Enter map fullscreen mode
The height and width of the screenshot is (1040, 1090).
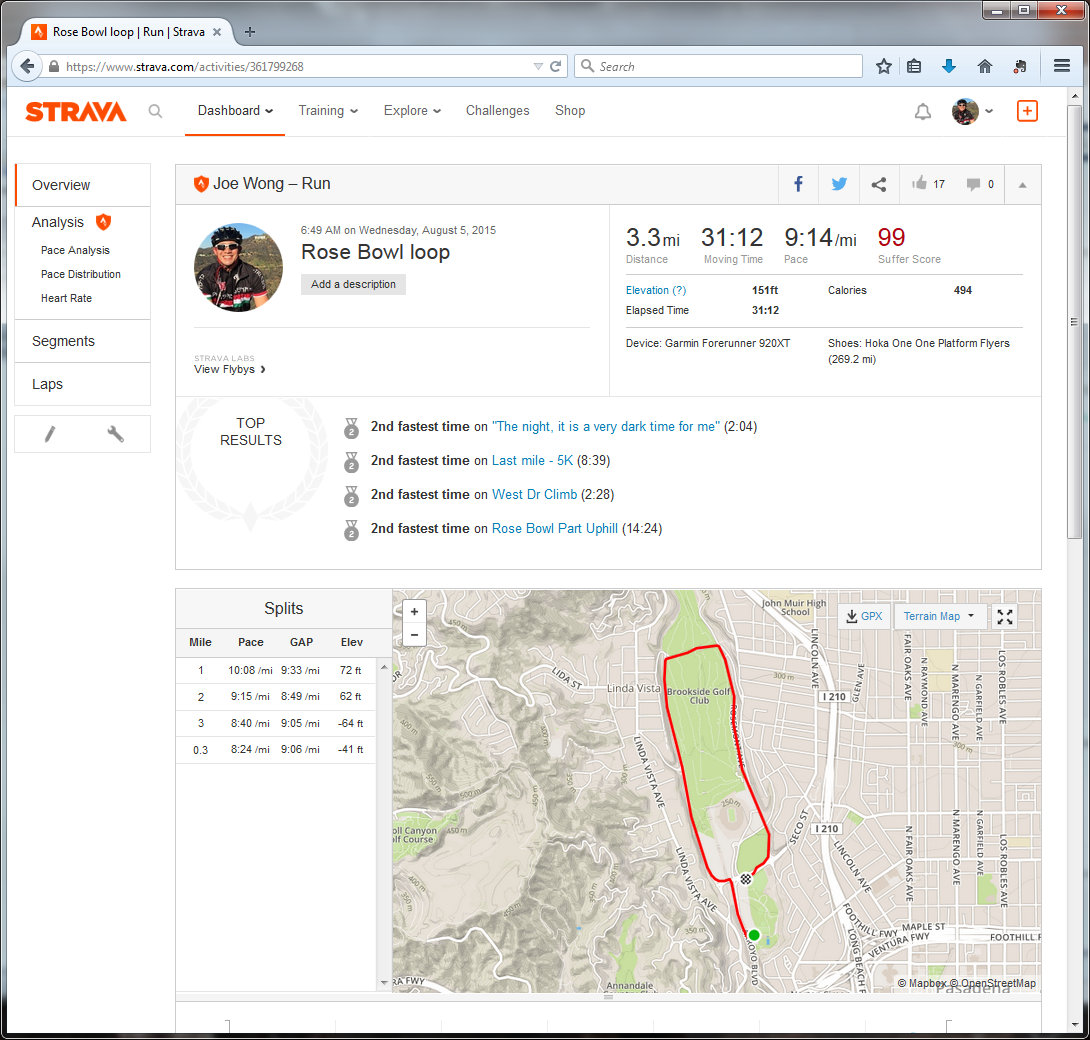click(x=1004, y=616)
